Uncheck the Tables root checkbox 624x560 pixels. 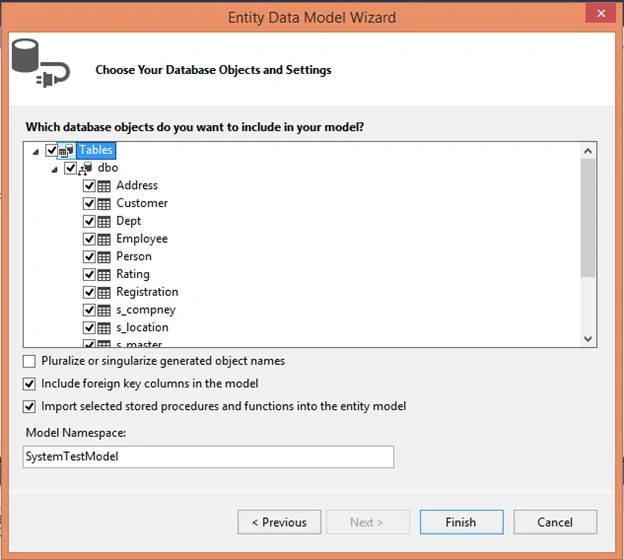51,150
